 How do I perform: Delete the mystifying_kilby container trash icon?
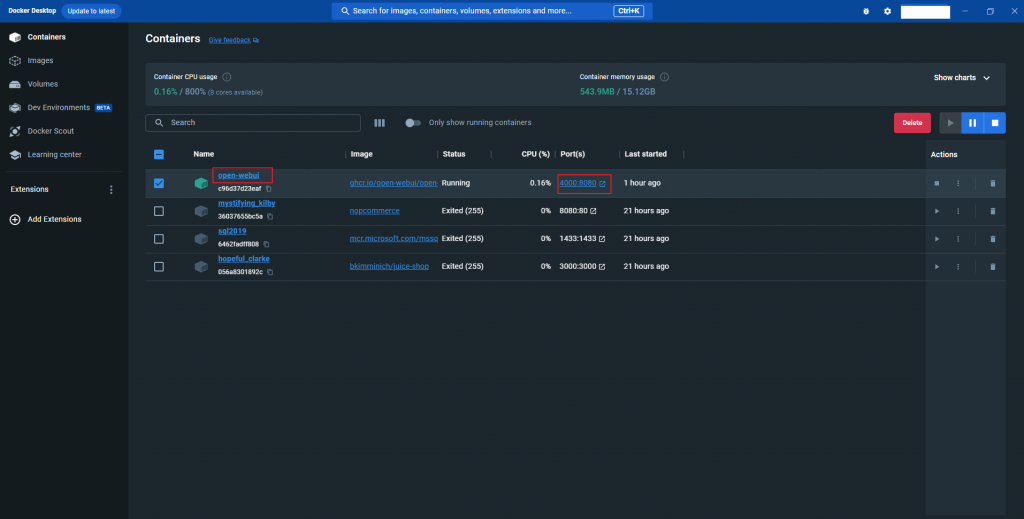click(993, 212)
